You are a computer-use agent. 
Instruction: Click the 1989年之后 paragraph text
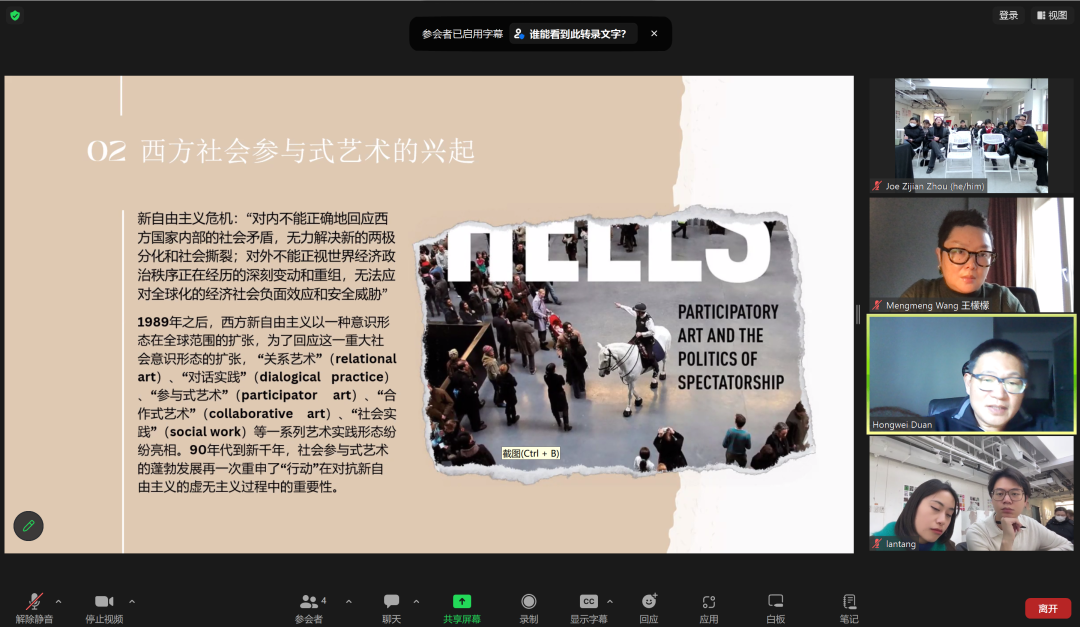point(267,404)
